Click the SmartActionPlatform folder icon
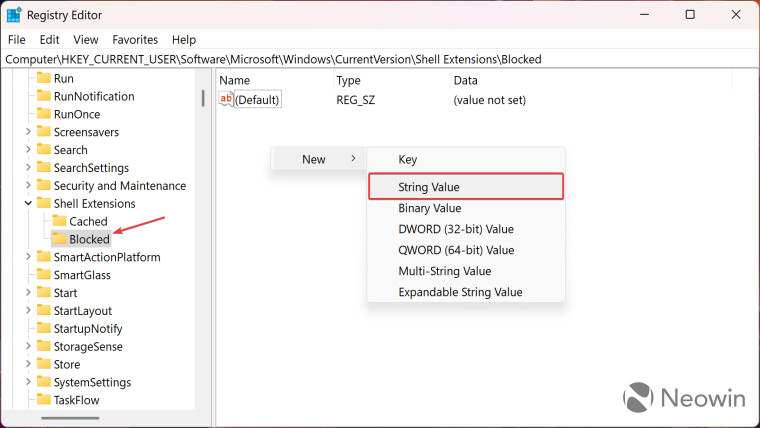Viewport: 760px width, 428px height. coord(44,257)
